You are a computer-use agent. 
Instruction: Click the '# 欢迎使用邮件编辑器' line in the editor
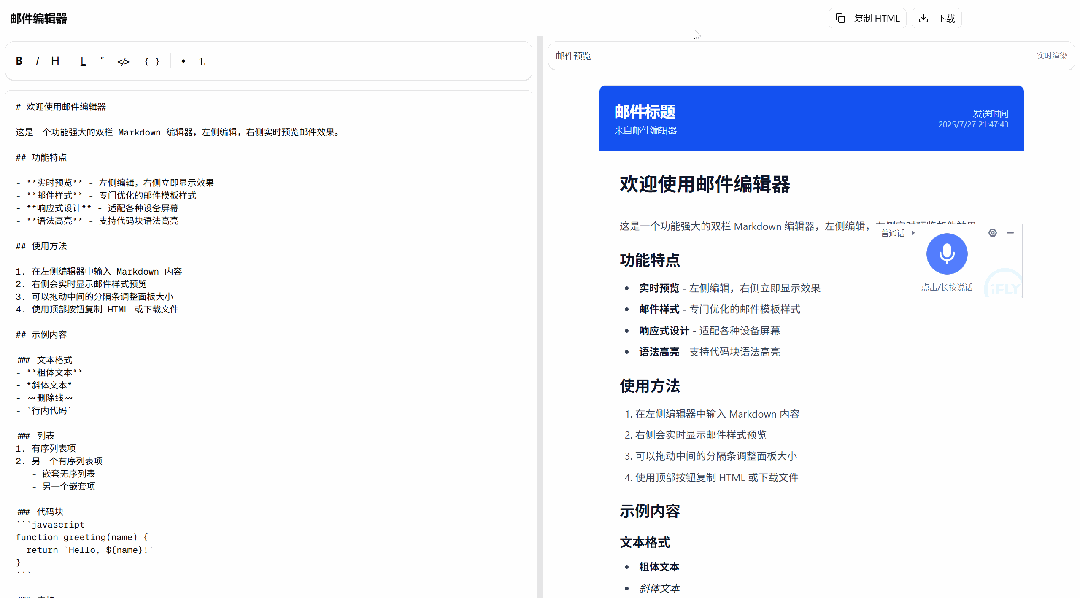(x=61, y=107)
